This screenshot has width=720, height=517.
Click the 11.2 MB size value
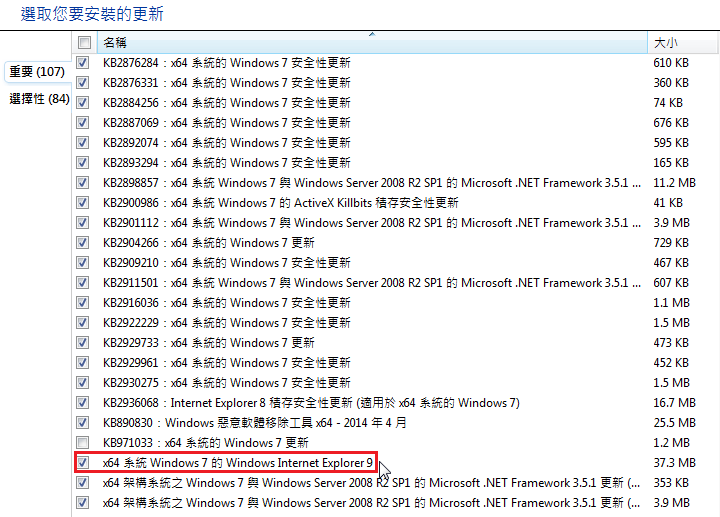[675, 183]
